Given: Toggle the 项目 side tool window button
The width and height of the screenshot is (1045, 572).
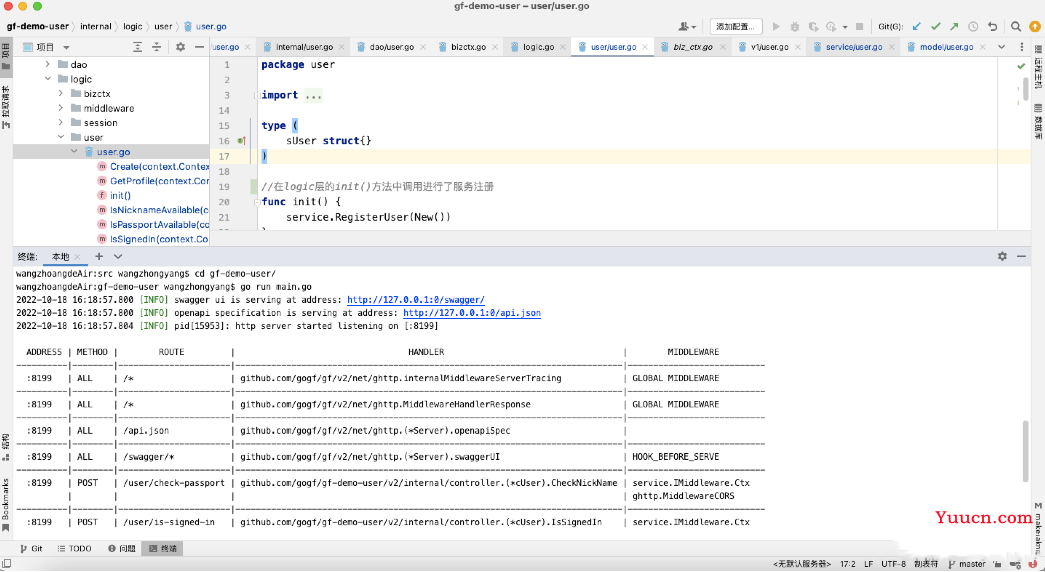Looking at the screenshot, I should [x=5, y=55].
